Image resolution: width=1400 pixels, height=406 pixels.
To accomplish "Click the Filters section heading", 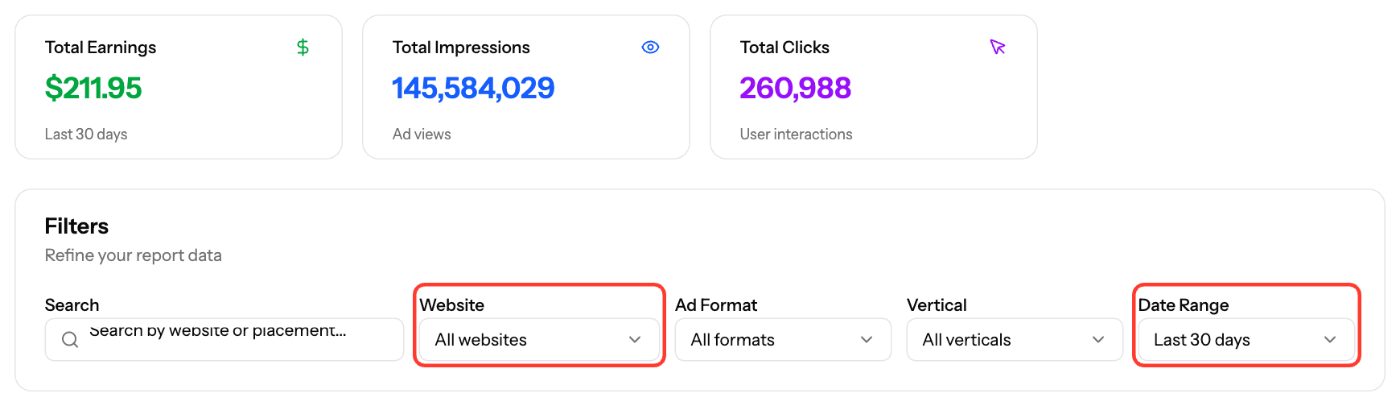I will (77, 226).
